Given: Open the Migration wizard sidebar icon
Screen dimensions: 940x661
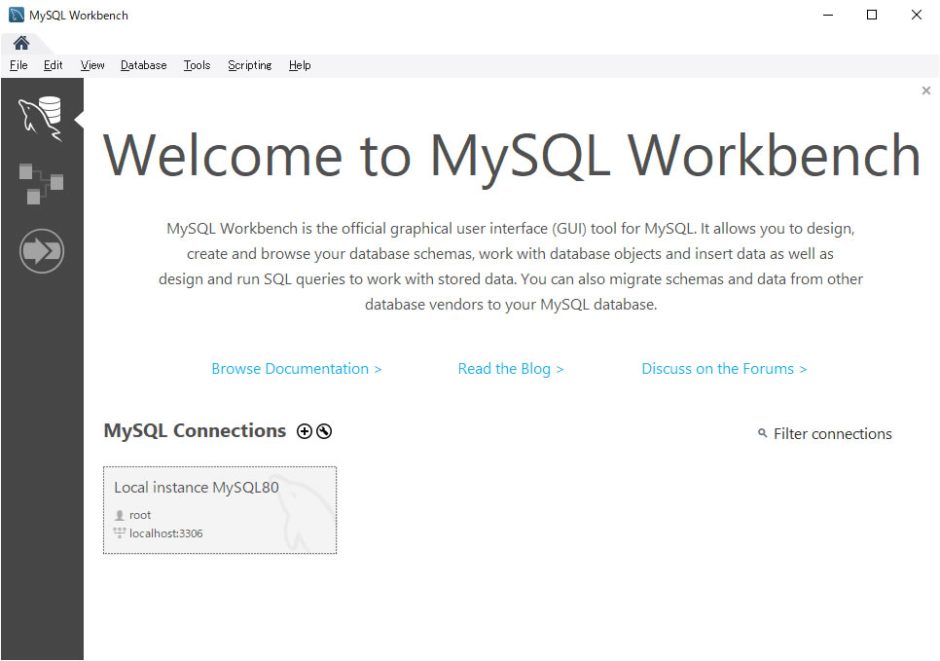Looking at the screenshot, I should [42, 251].
